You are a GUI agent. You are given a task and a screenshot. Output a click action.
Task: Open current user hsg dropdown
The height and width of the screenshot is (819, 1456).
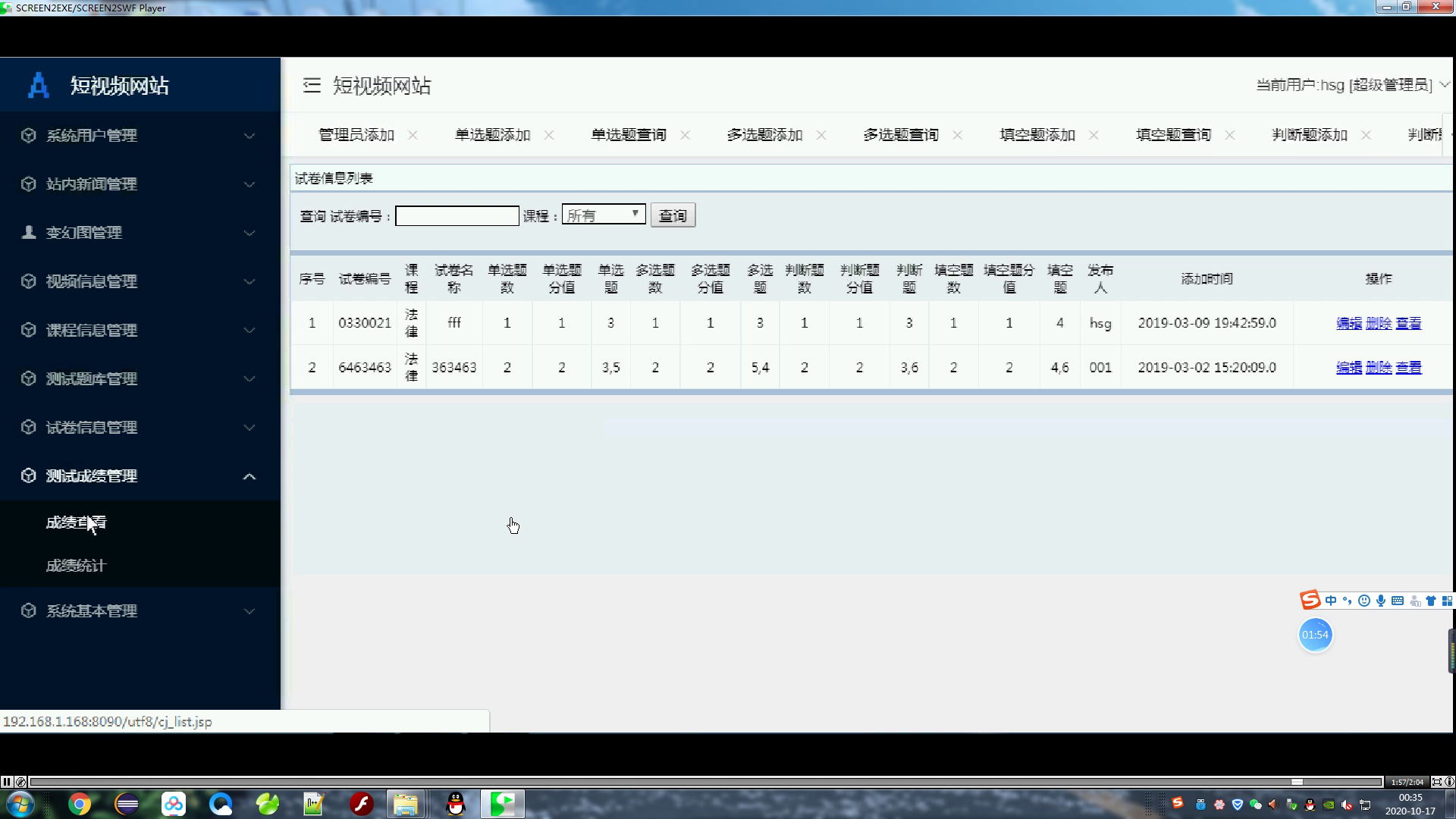click(1352, 84)
